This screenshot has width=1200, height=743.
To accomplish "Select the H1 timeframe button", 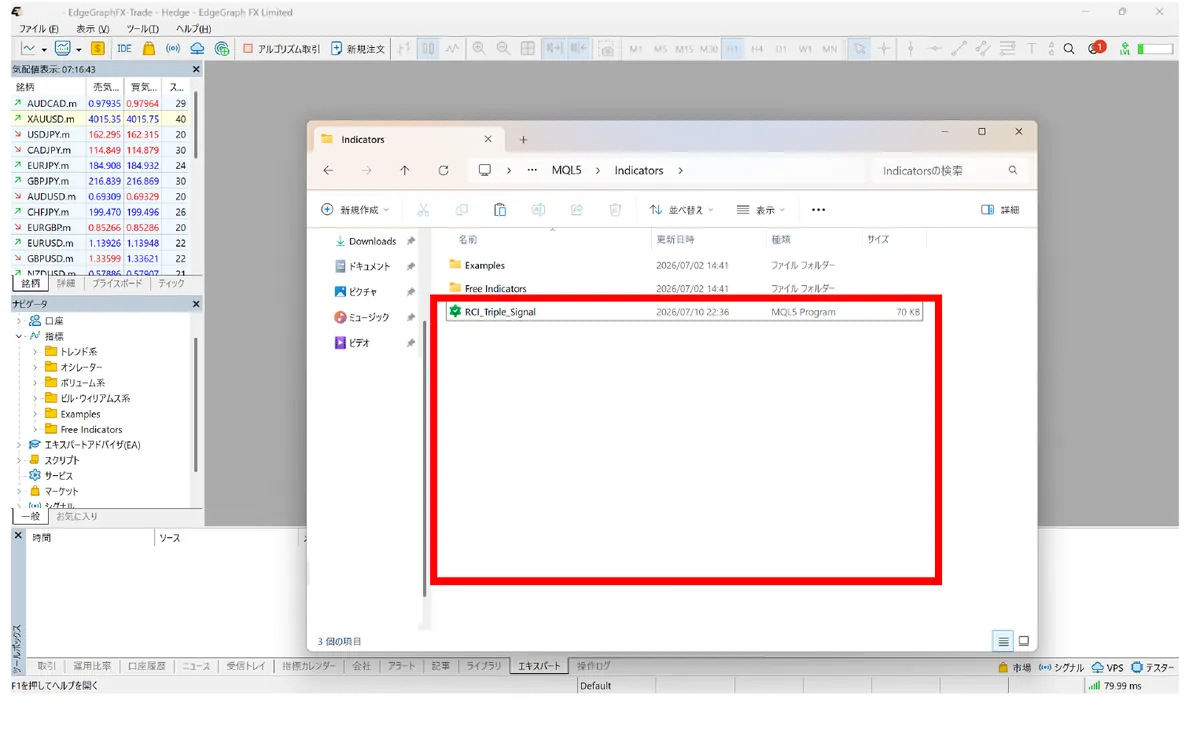I will click(x=733, y=48).
